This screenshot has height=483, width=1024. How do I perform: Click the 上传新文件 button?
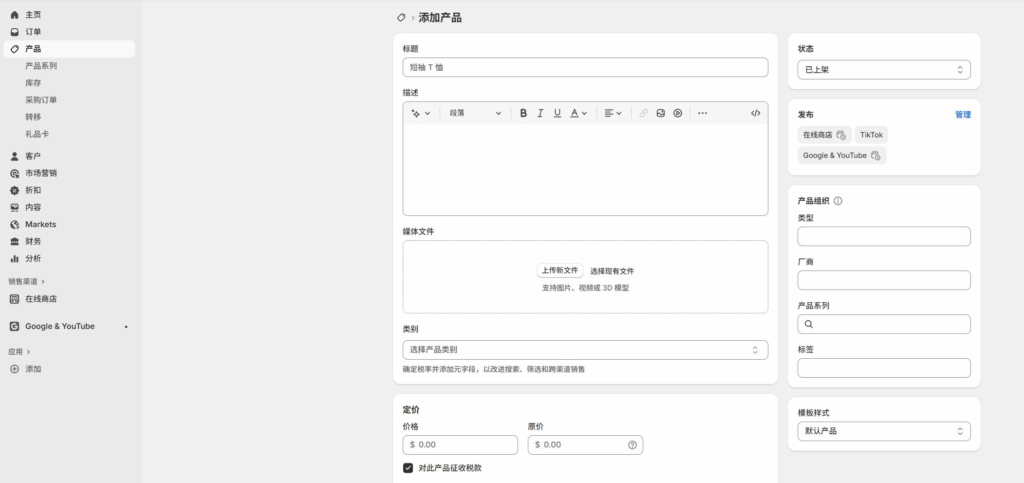560,271
